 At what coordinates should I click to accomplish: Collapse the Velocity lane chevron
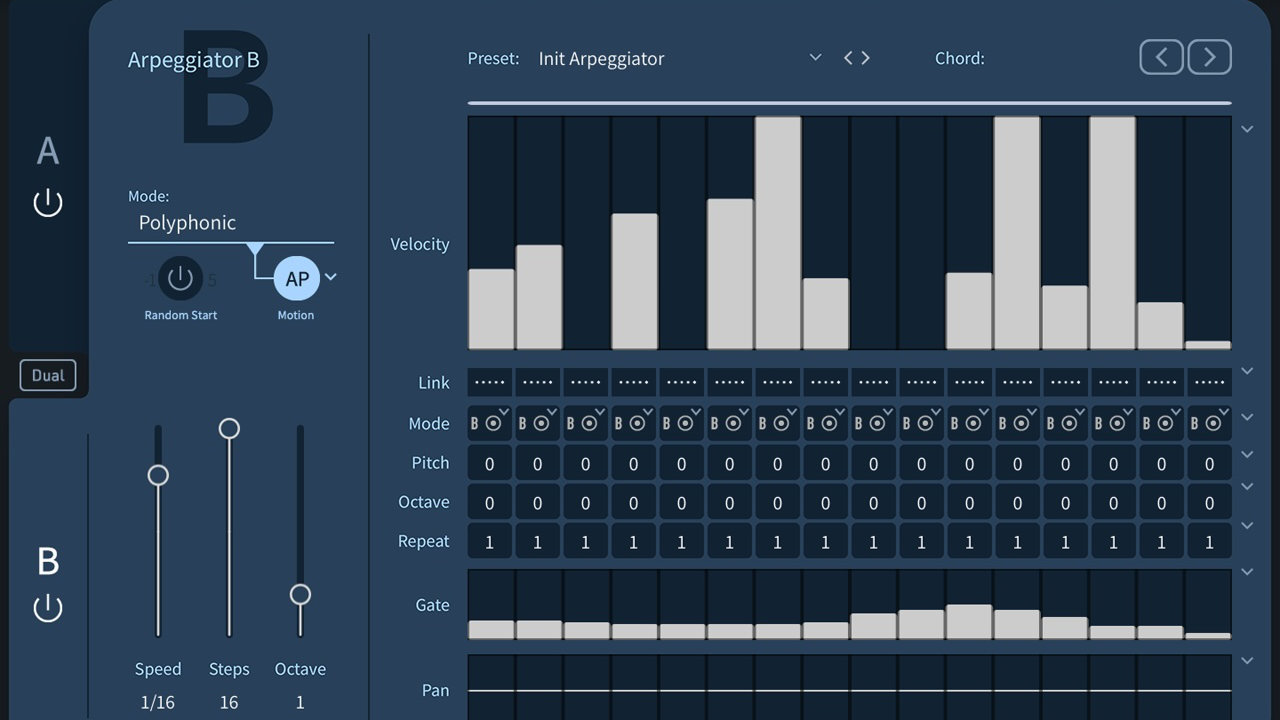pyautogui.click(x=1247, y=129)
